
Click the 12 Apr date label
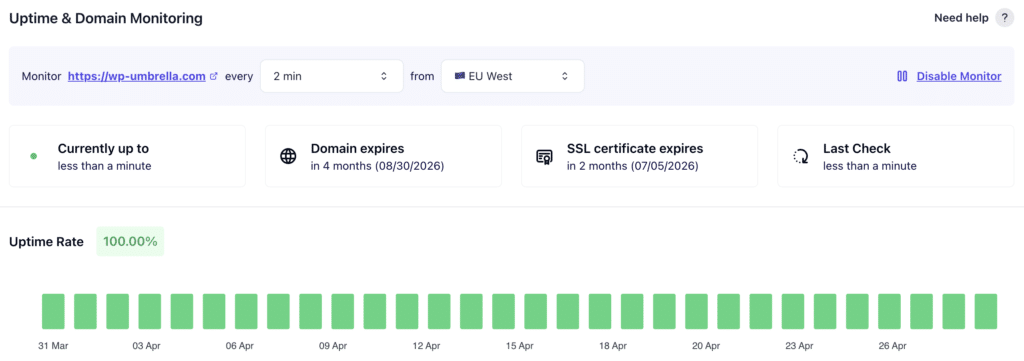tap(426, 345)
